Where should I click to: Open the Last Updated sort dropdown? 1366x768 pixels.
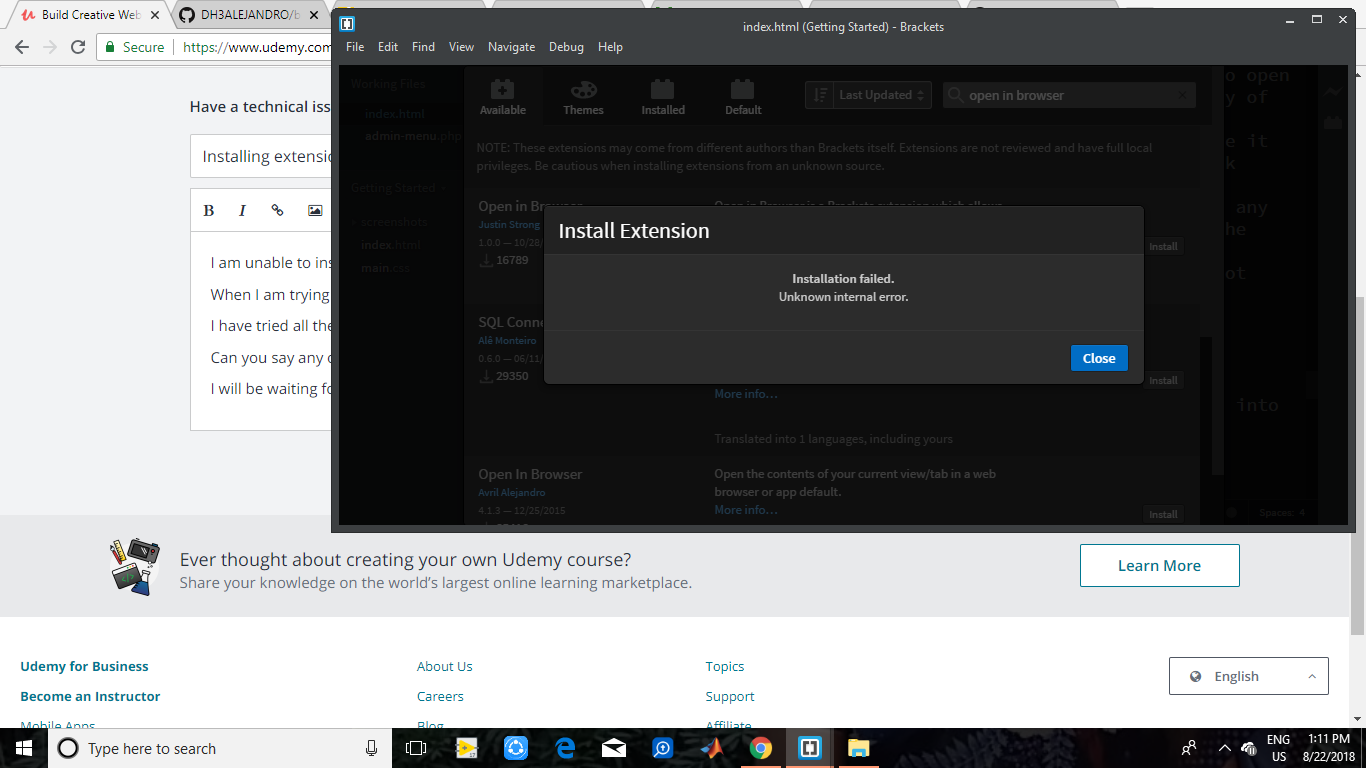tap(878, 94)
